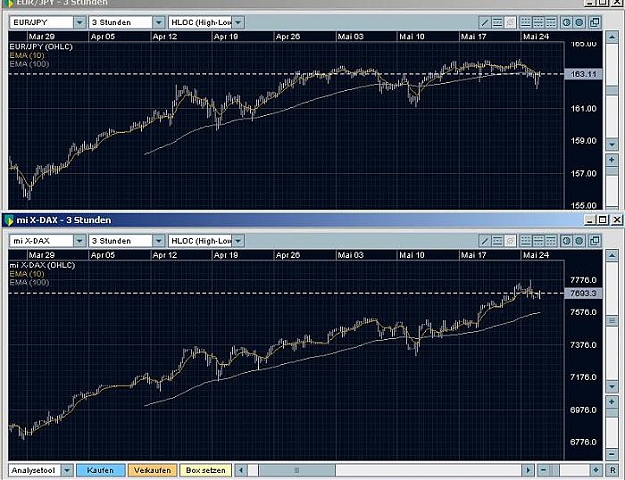Detach the EUR/JPY chart window
The height and width of the screenshot is (480, 625).
(595, 22)
